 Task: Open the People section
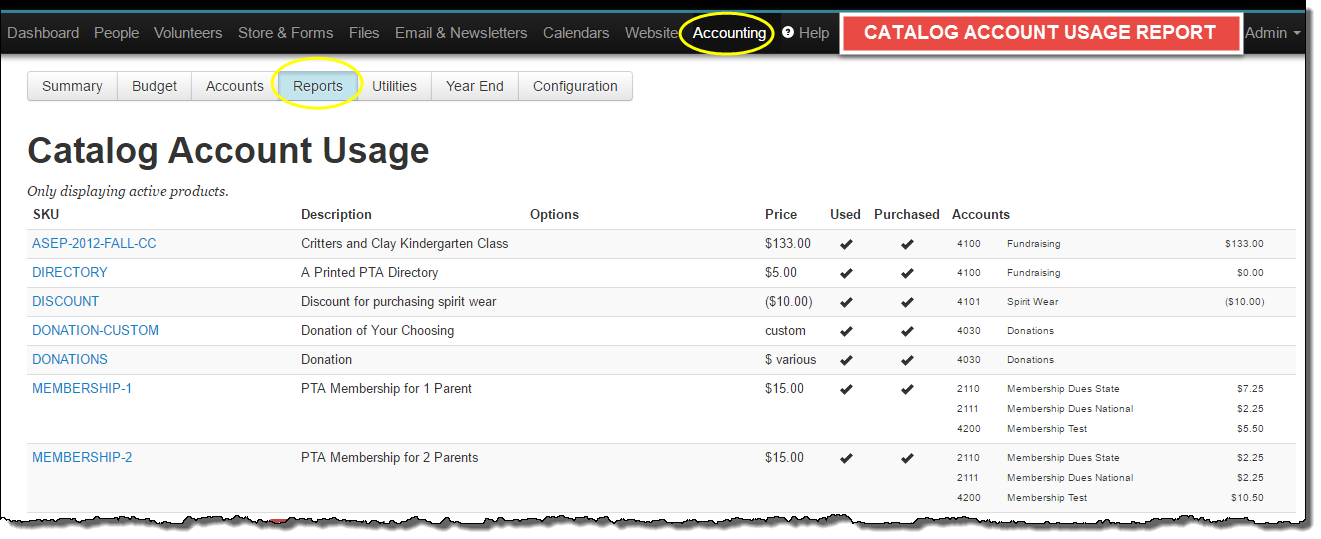[116, 33]
